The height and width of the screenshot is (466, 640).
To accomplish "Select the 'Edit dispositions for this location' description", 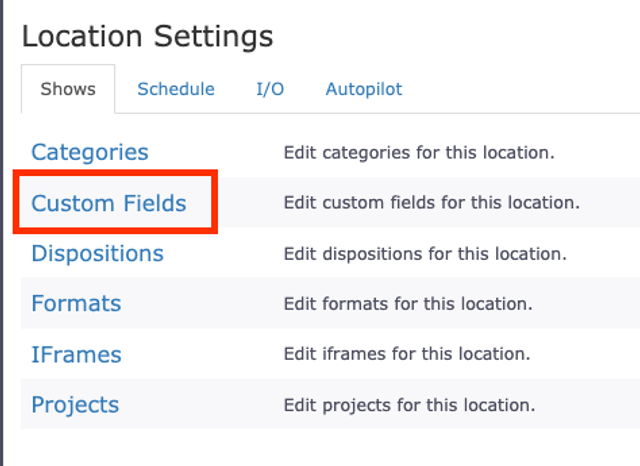I will 425,254.
